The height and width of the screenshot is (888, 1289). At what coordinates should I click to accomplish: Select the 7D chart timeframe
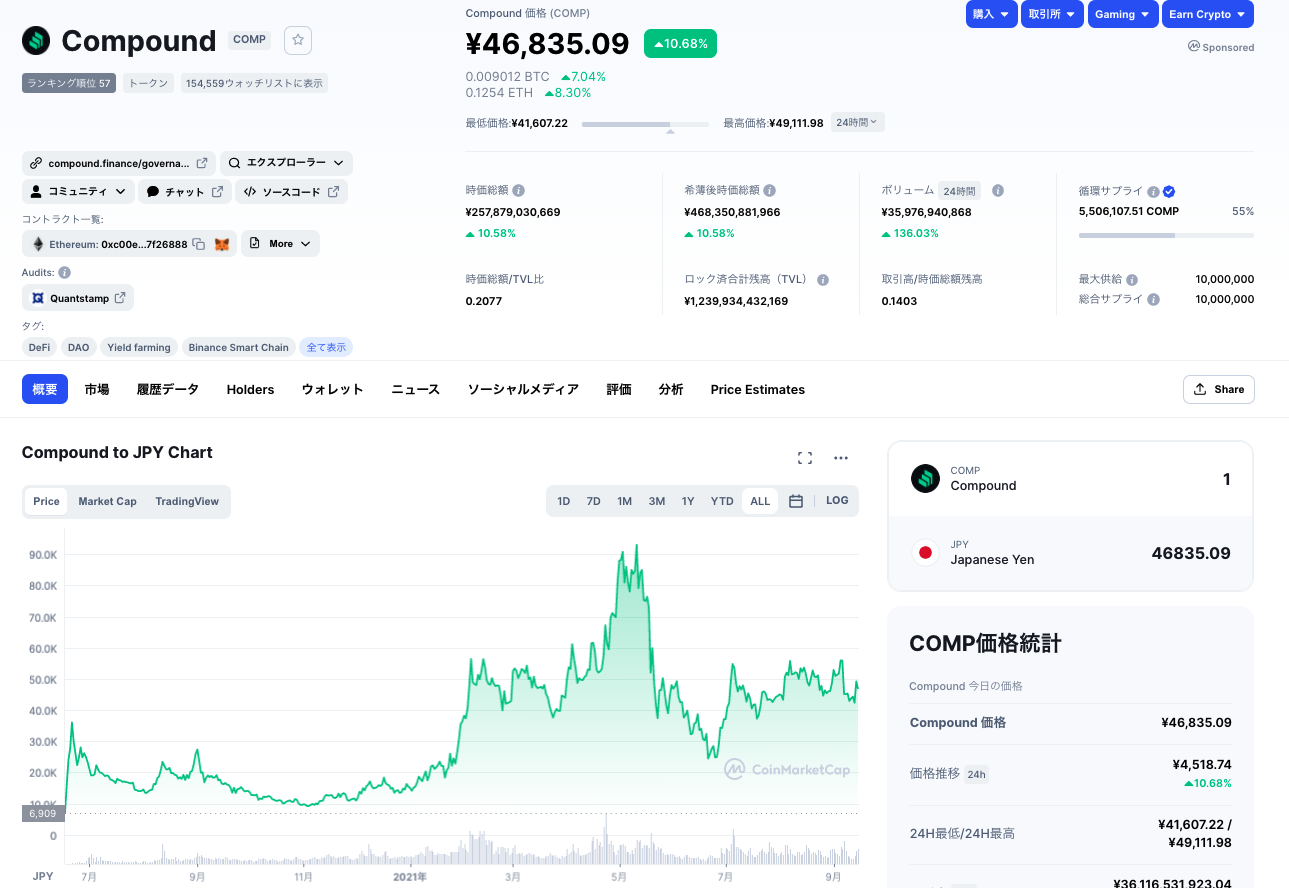(593, 501)
